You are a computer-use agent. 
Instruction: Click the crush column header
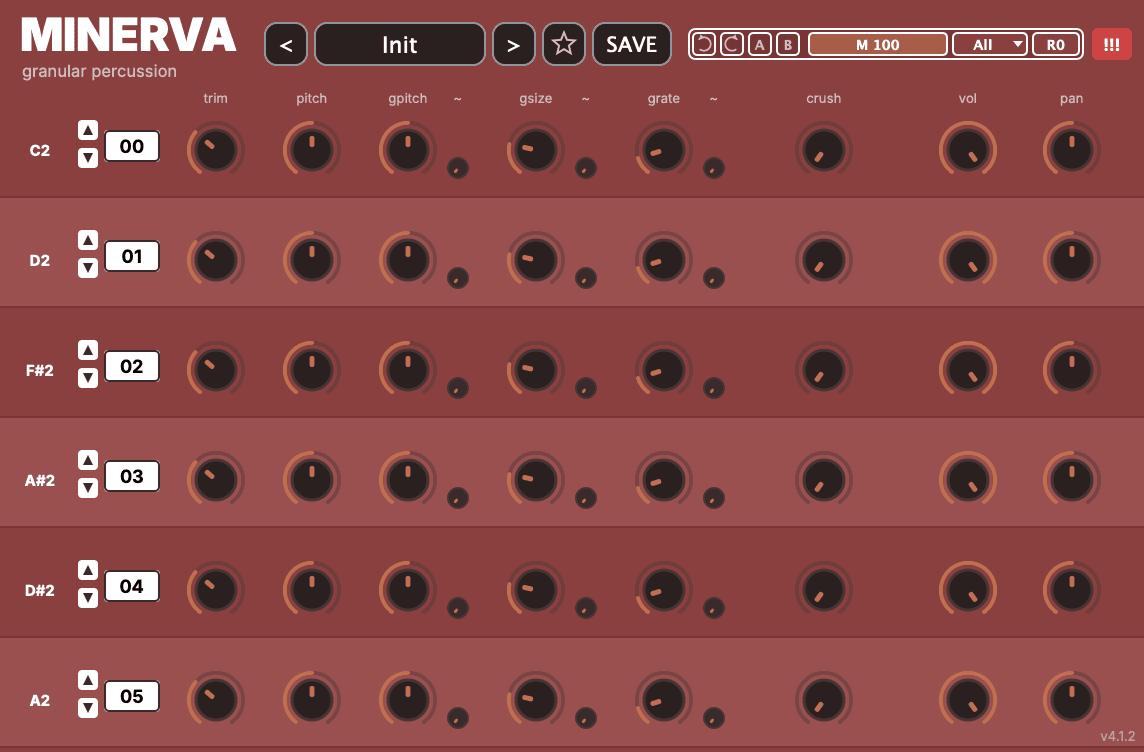(824, 98)
